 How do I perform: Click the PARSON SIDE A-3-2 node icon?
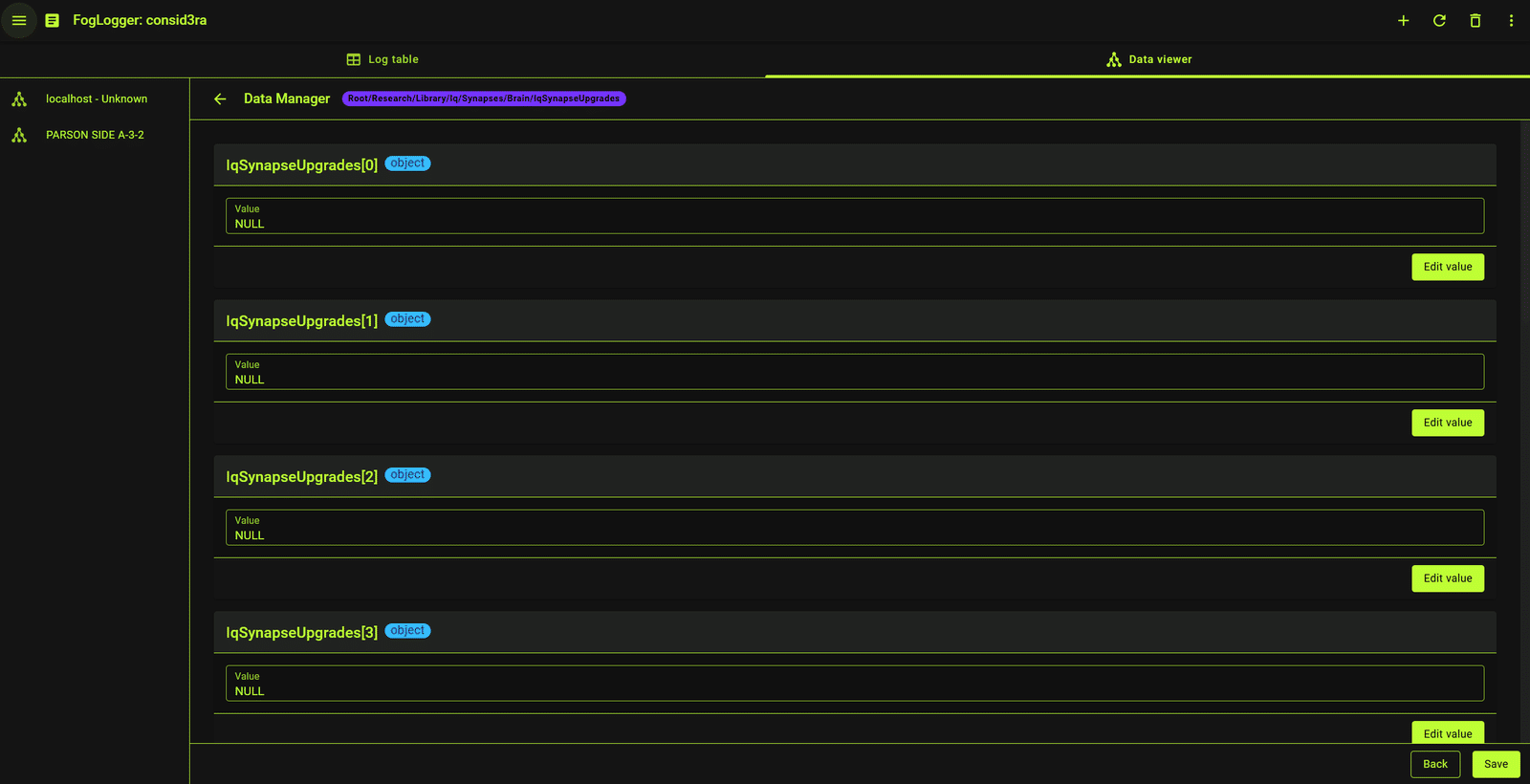[x=19, y=135]
